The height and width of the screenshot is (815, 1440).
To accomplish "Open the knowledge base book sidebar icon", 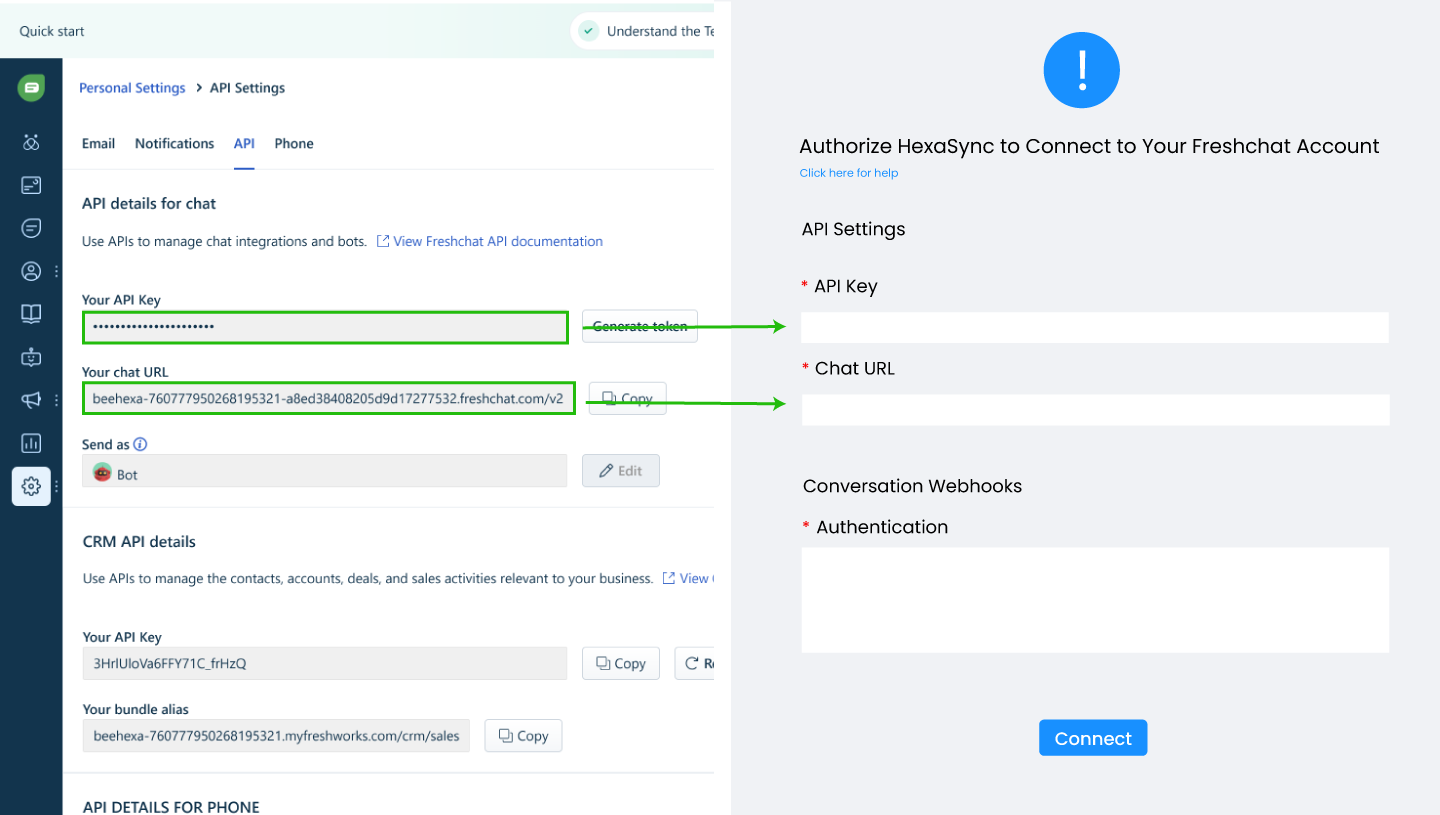I will (x=31, y=314).
